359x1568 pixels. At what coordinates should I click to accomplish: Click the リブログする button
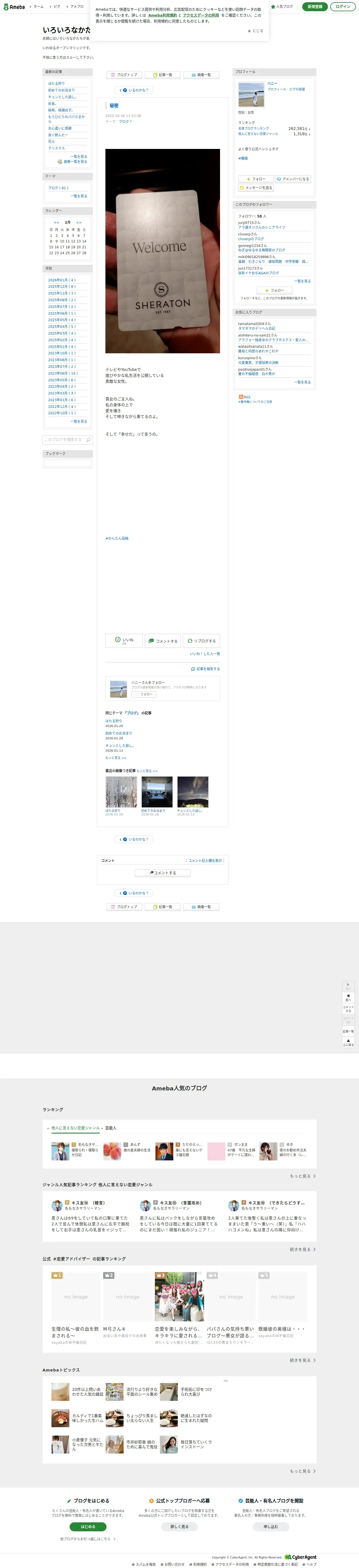201,641
